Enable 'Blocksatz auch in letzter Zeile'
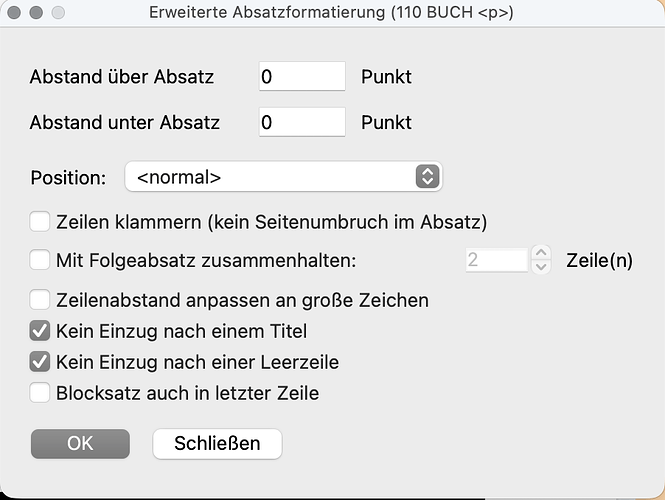The height and width of the screenshot is (500, 665). click(40, 393)
